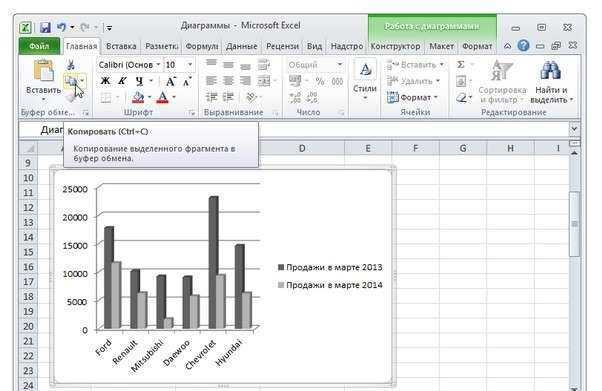Screen dimensions: 602x391
Task: Open Сортировка и фильтр button
Action: [503, 81]
